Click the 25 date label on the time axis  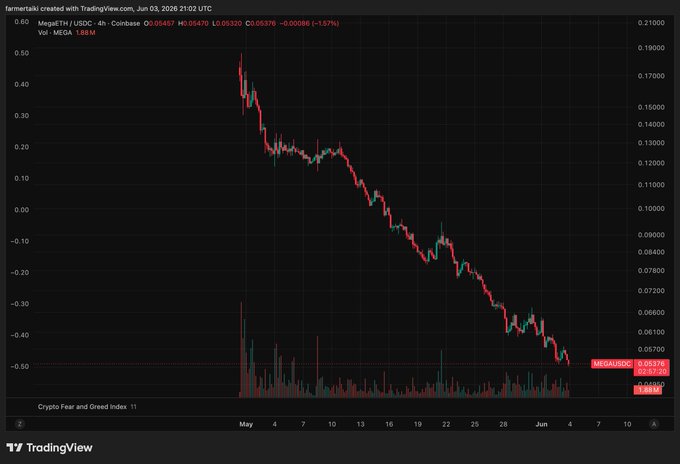click(475, 424)
